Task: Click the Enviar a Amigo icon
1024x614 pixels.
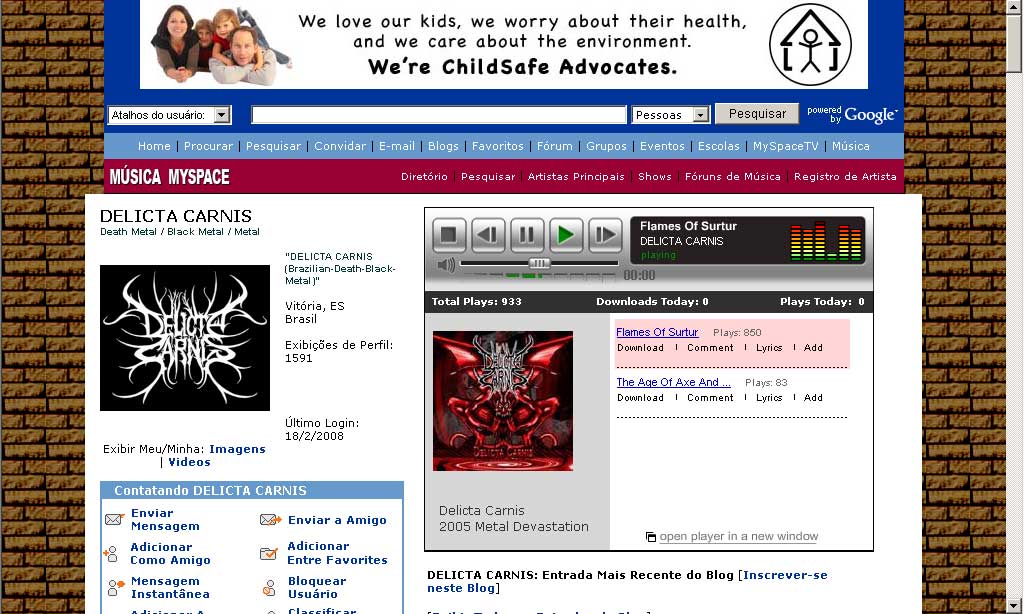Action: (x=270, y=520)
